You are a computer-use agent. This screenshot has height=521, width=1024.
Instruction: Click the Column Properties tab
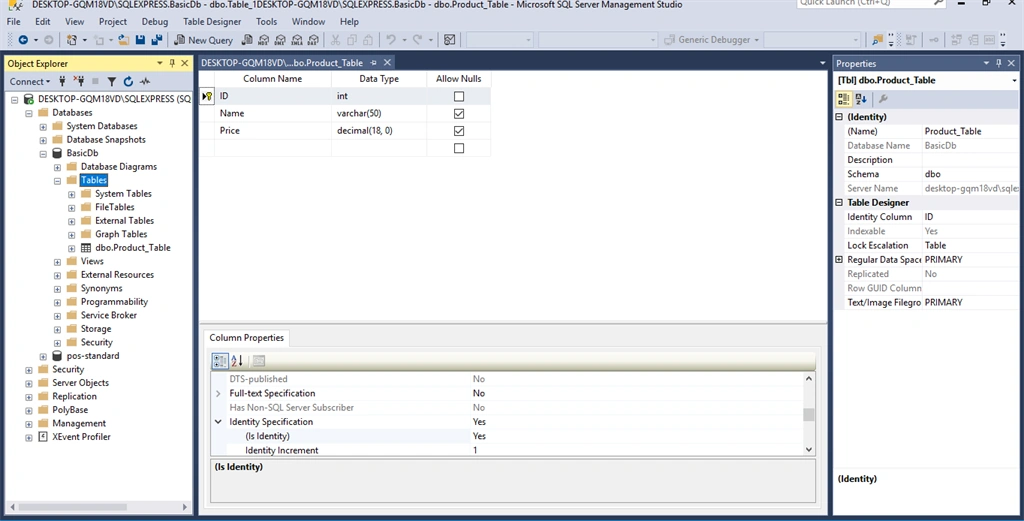(x=246, y=338)
